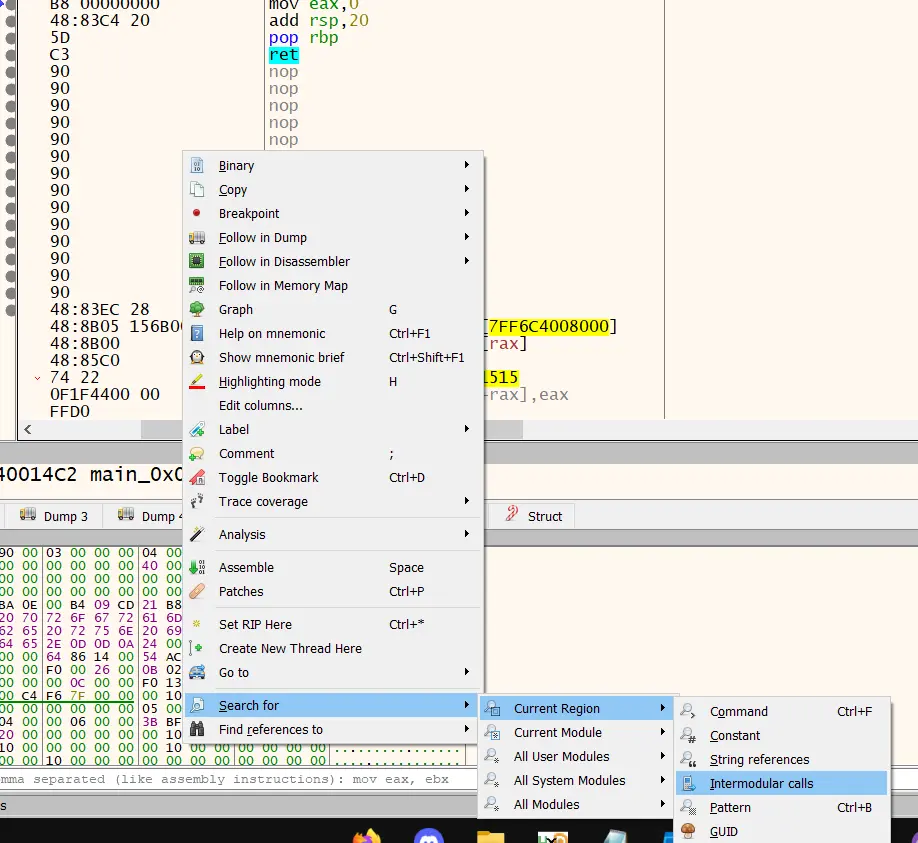Toggle breakpoint dot beside the ret instruction

(x=11, y=55)
